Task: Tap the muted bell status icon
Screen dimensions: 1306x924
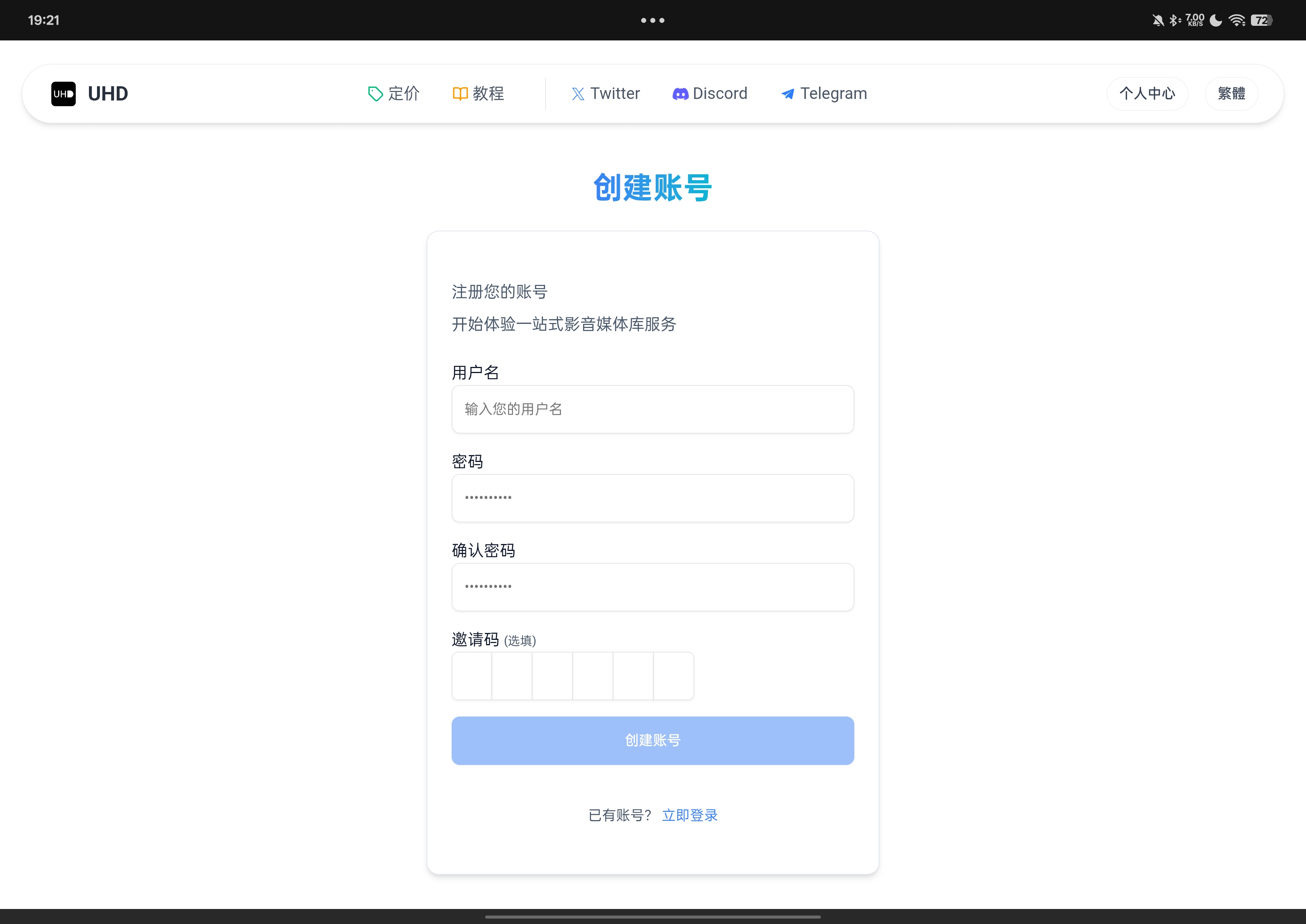Action: (x=1157, y=20)
